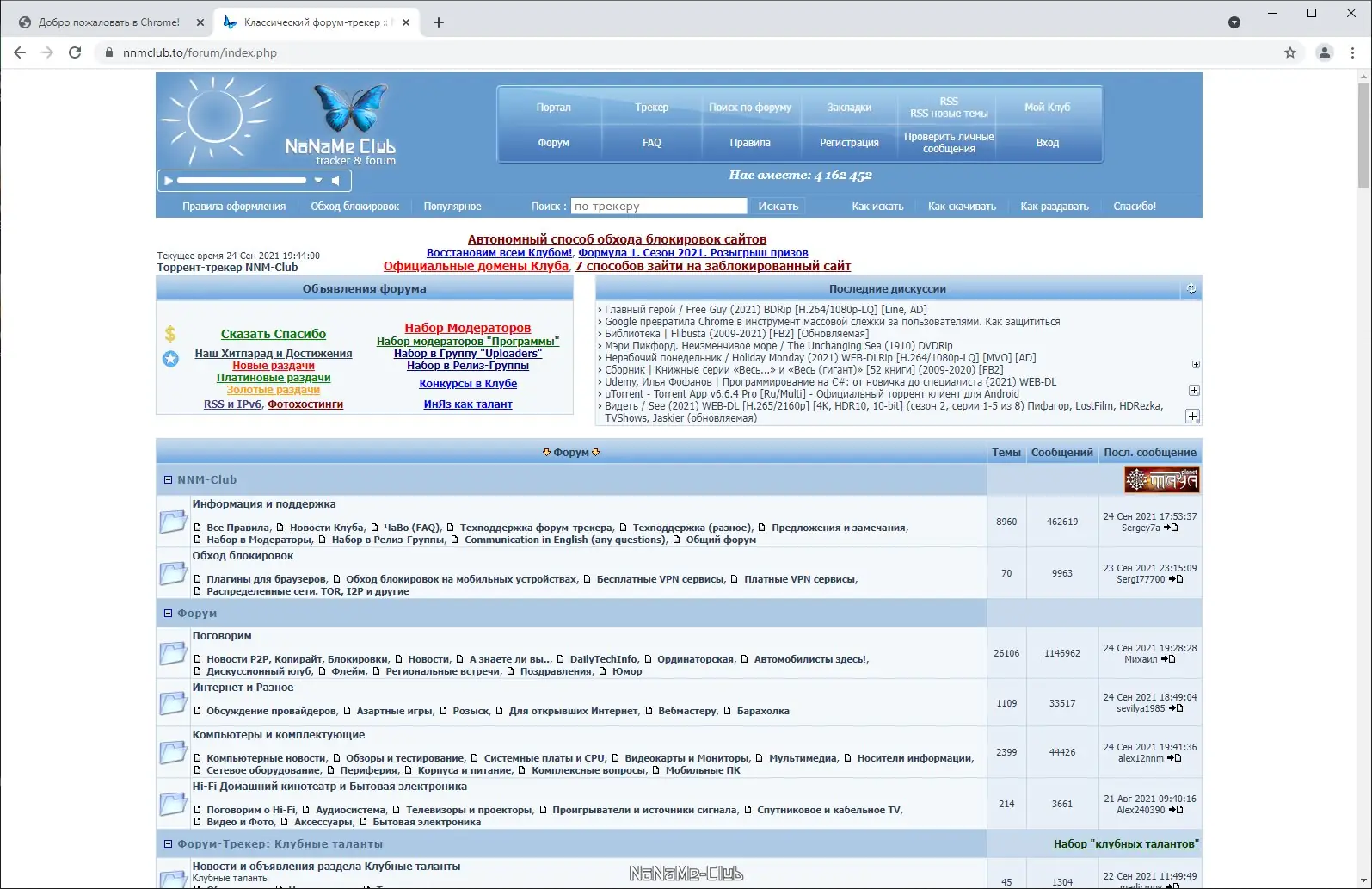1372x889 pixels.
Task: Click folder icon beside Интернет и Разное
Action: pyautogui.click(x=173, y=703)
